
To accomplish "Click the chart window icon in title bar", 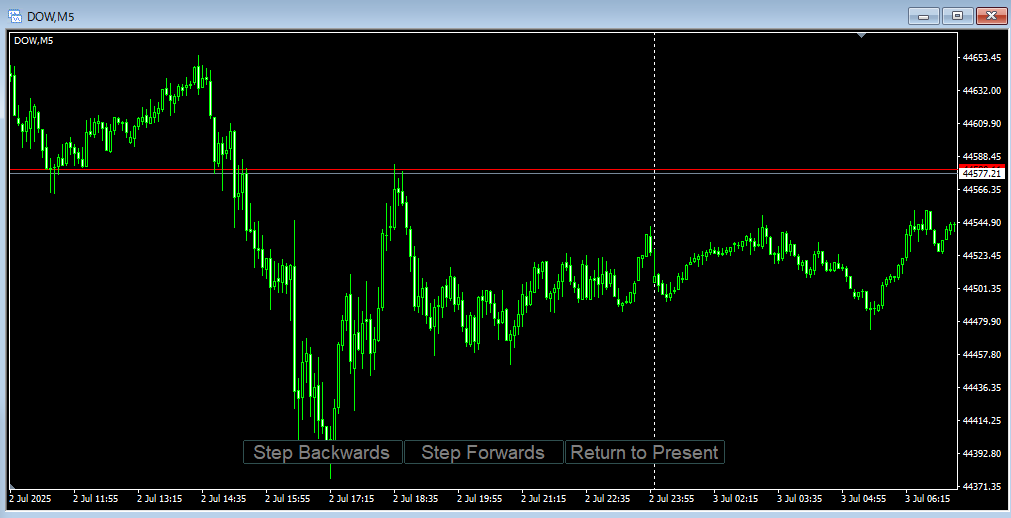I will coord(14,16).
